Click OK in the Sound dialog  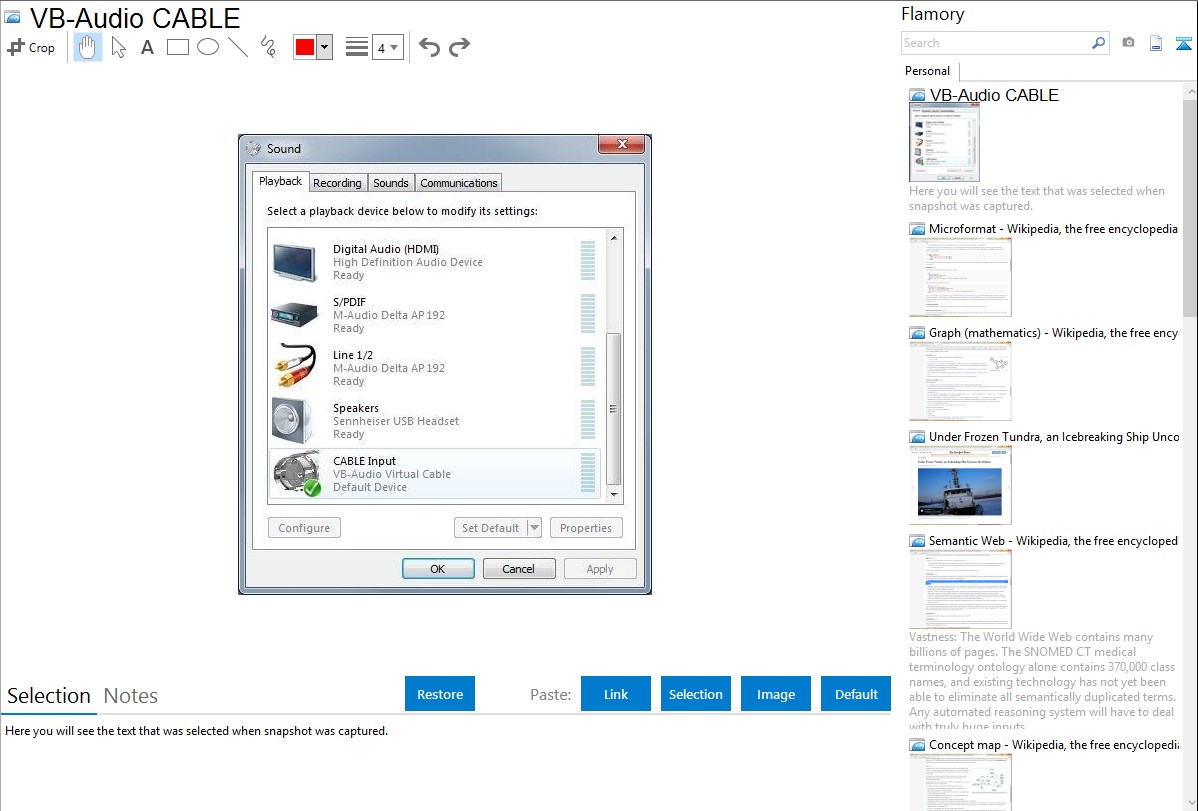tap(438, 569)
